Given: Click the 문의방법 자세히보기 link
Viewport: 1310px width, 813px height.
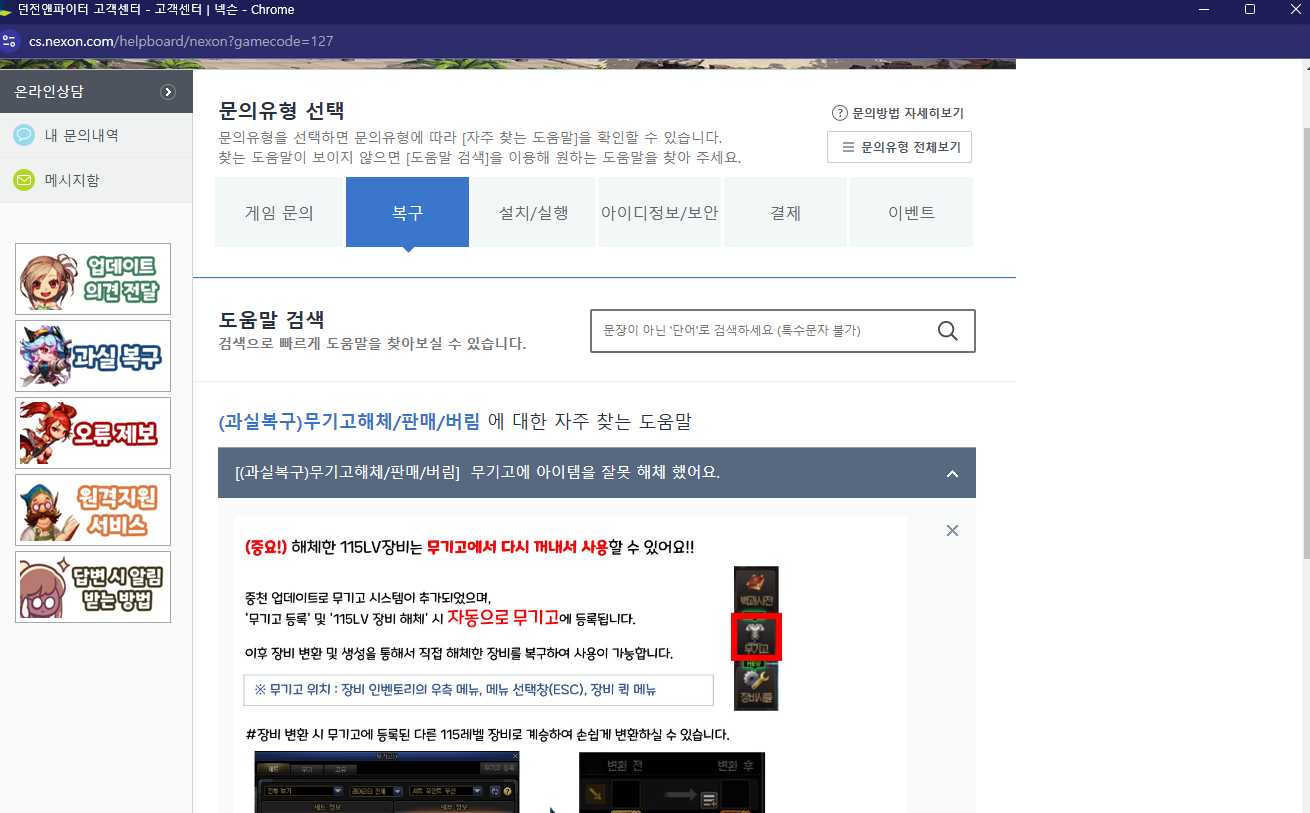Looking at the screenshot, I should (x=898, y=113).
